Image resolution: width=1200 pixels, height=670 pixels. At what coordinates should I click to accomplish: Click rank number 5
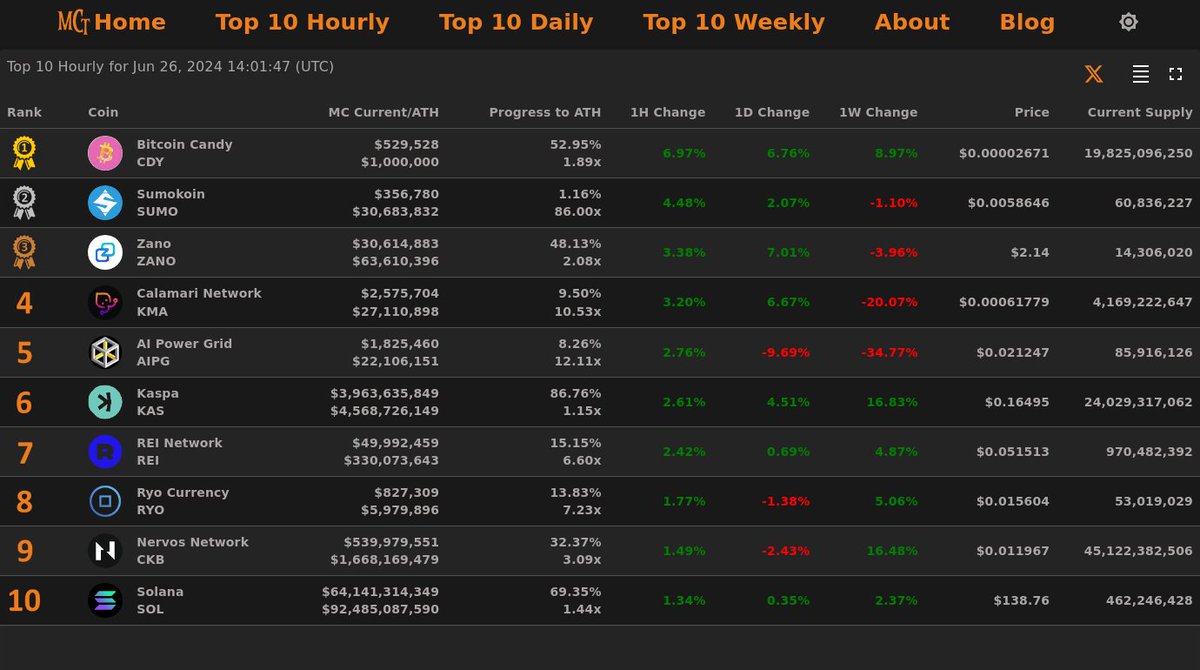click(24, 353)
